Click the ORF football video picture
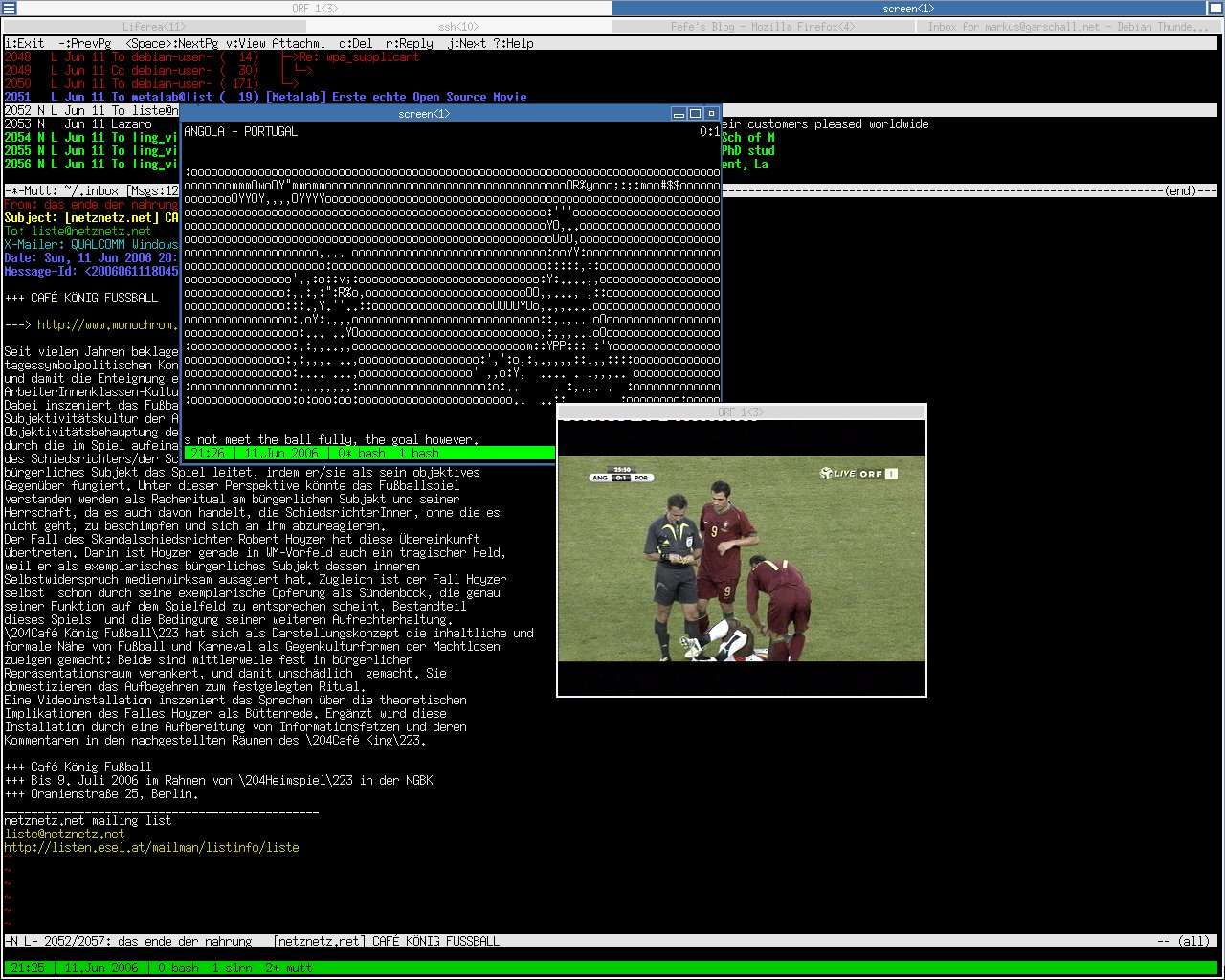 tap(742, 558)
